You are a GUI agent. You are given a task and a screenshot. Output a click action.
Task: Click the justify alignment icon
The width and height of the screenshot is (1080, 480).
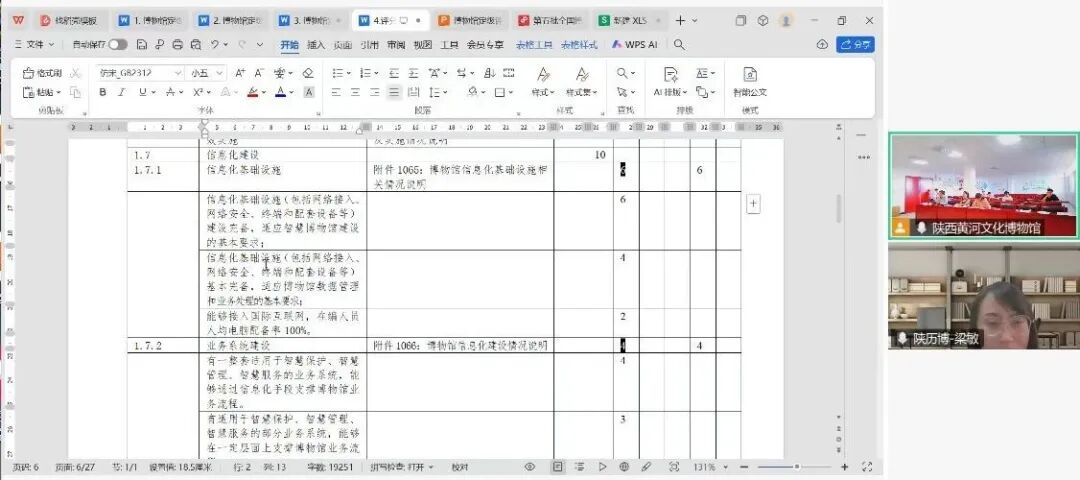pos(394,92)
